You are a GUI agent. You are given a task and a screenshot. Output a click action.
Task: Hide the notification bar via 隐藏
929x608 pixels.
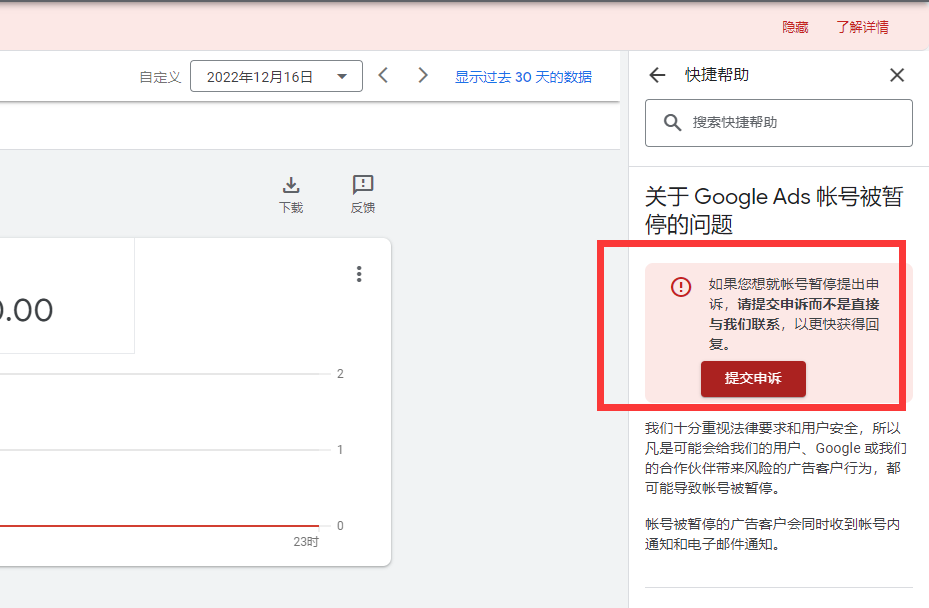click(795, 27)
